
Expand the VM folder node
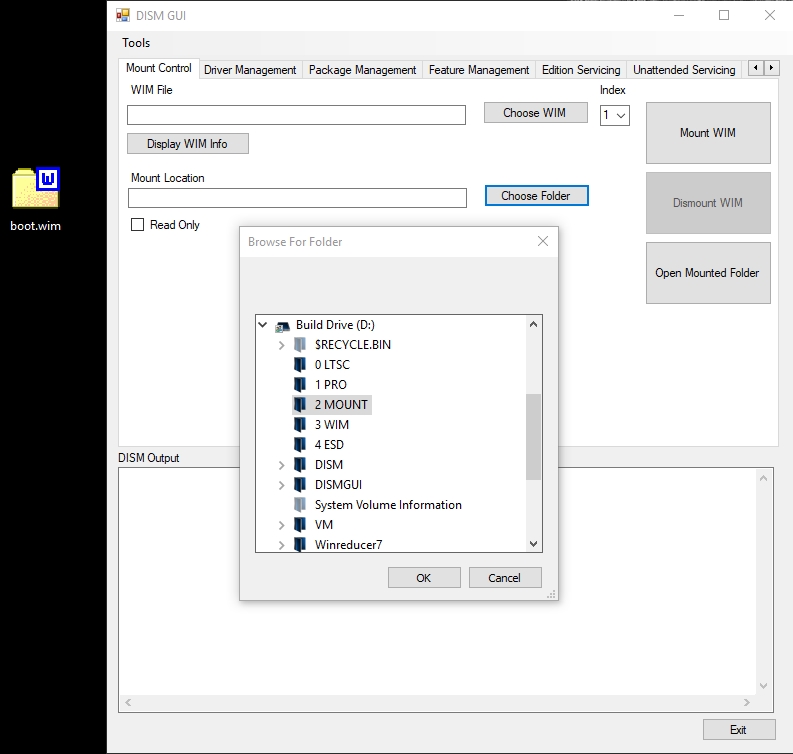coord(282,525)
